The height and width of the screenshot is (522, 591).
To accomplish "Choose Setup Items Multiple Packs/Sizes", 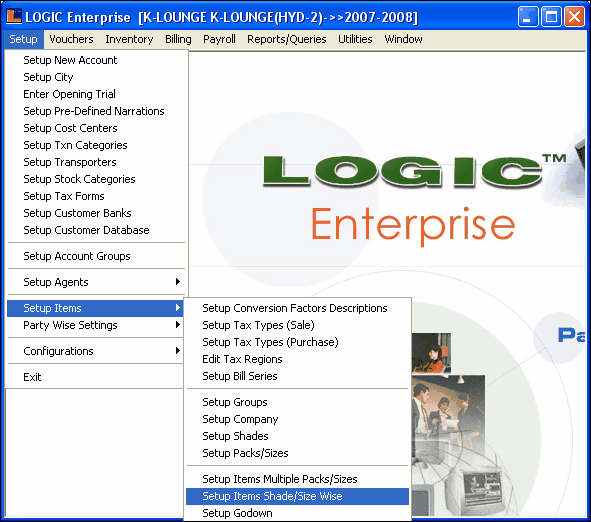I will tap(297, 479).
